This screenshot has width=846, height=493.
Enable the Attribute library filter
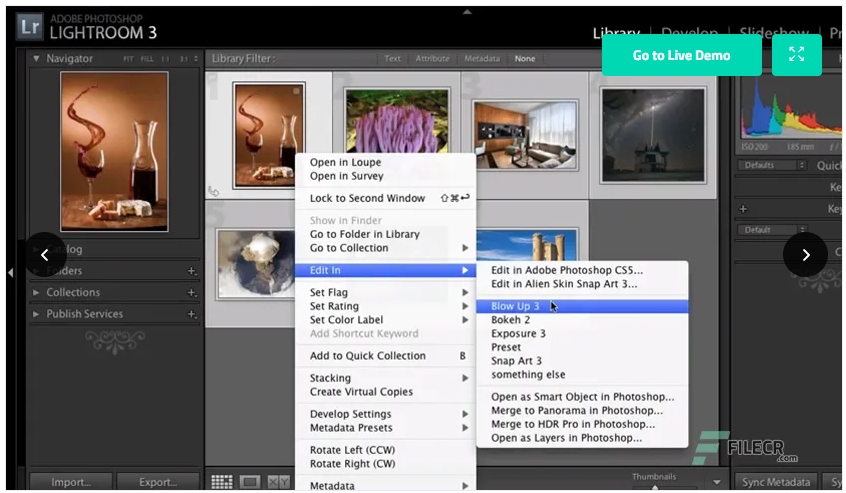click(432, 59)
